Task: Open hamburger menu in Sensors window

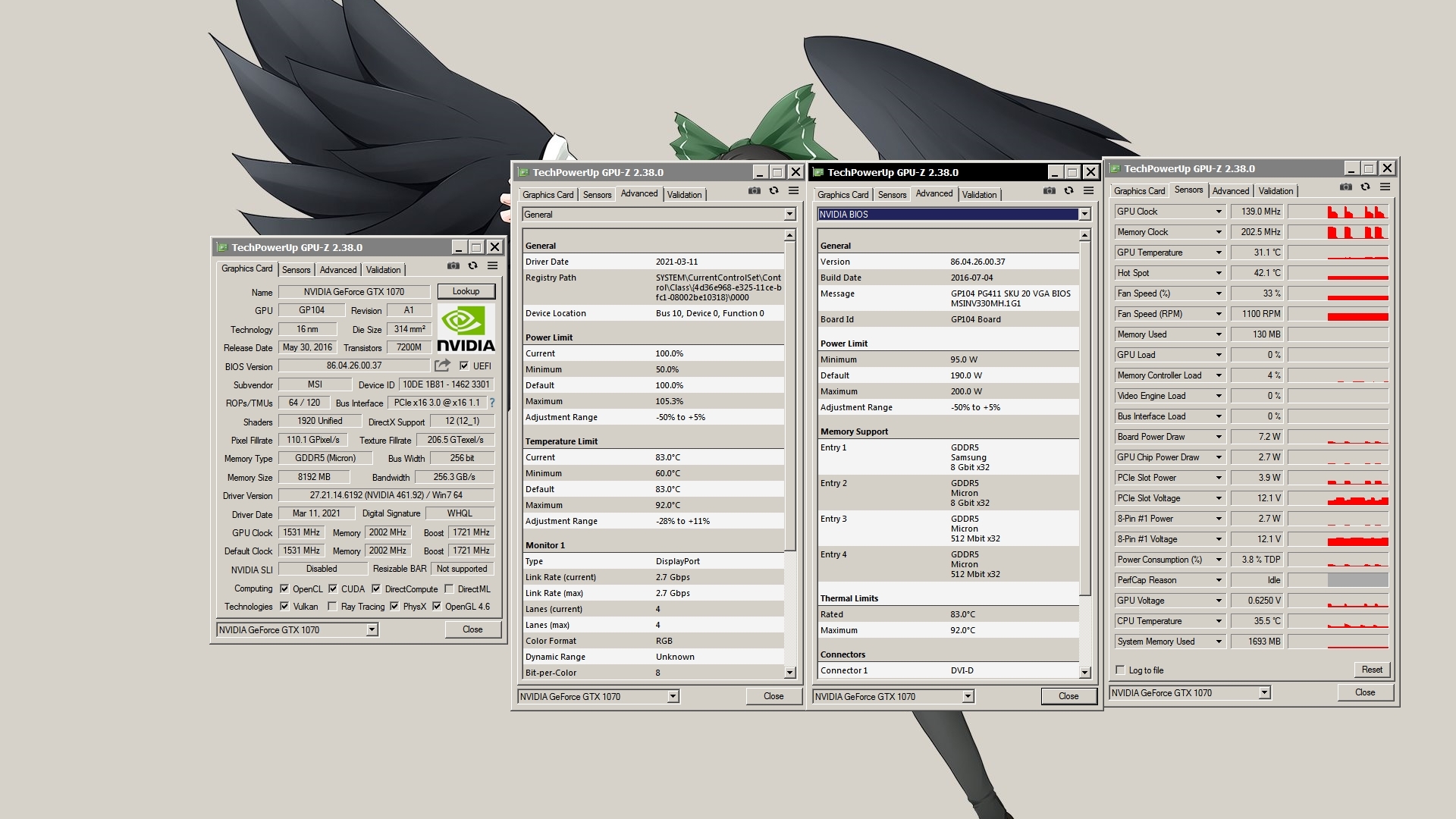Action: click(x=1385, y=187)
